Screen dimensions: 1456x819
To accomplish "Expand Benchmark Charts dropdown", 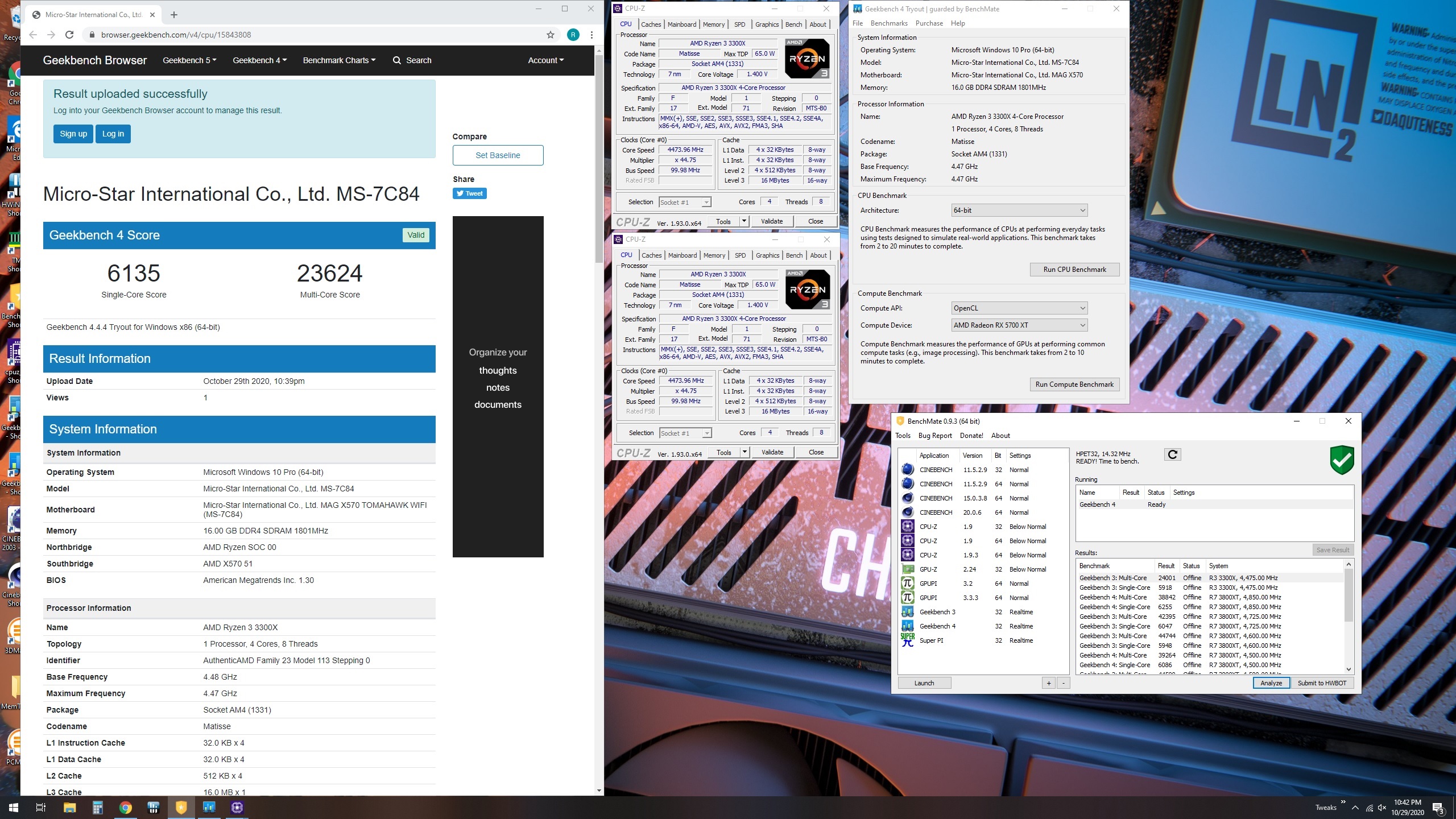I will [x=339, y=60].
